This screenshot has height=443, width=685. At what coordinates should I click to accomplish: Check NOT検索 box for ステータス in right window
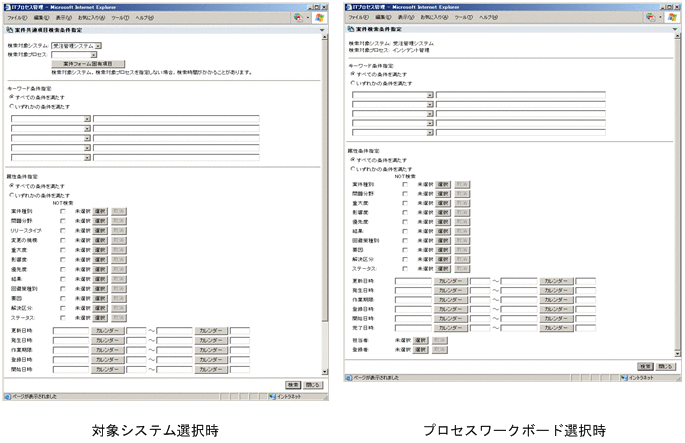point(405,269)
